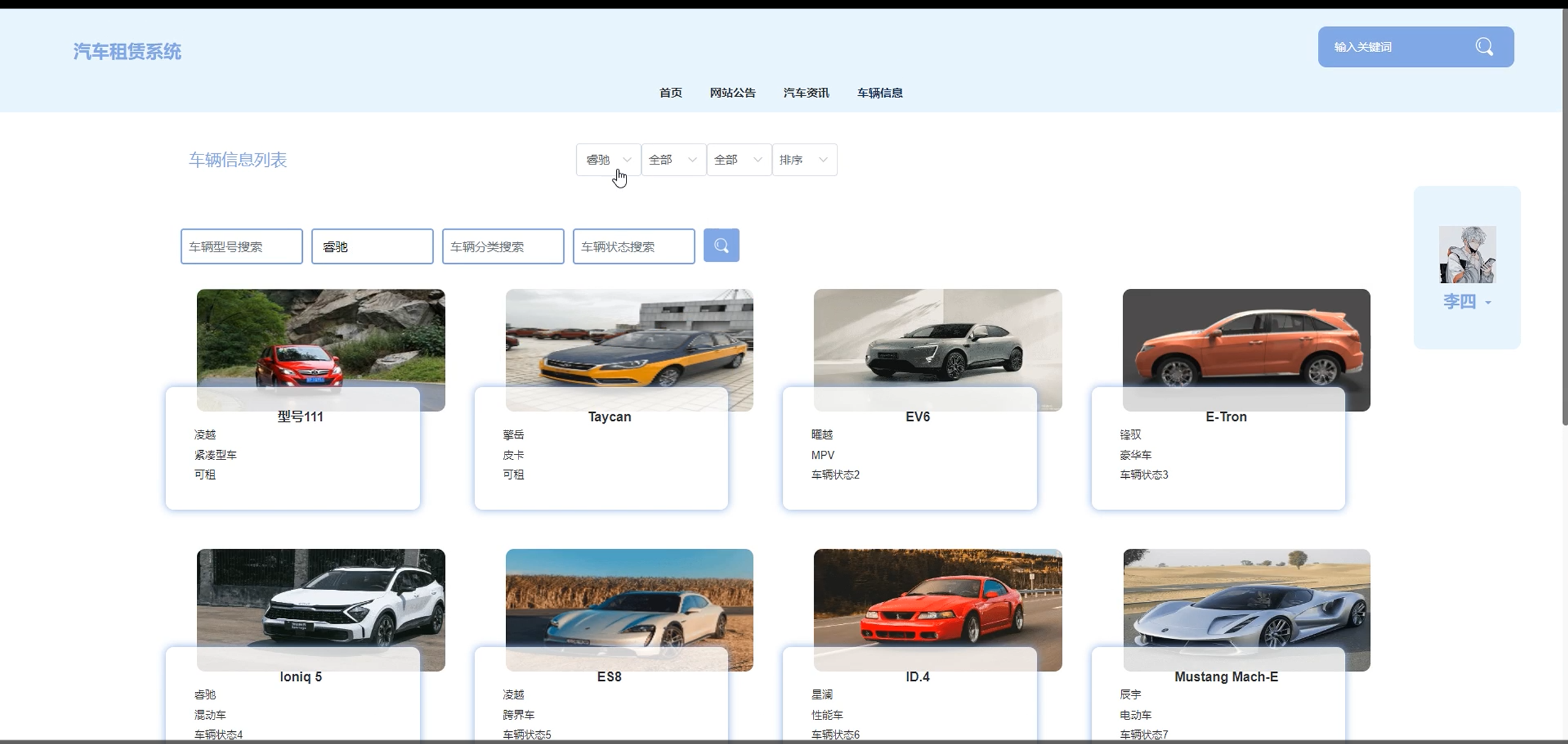Click the 车辆信息列表 heading
The height and width of the screenshot is (744, 1568).
(x=238, y=160)
